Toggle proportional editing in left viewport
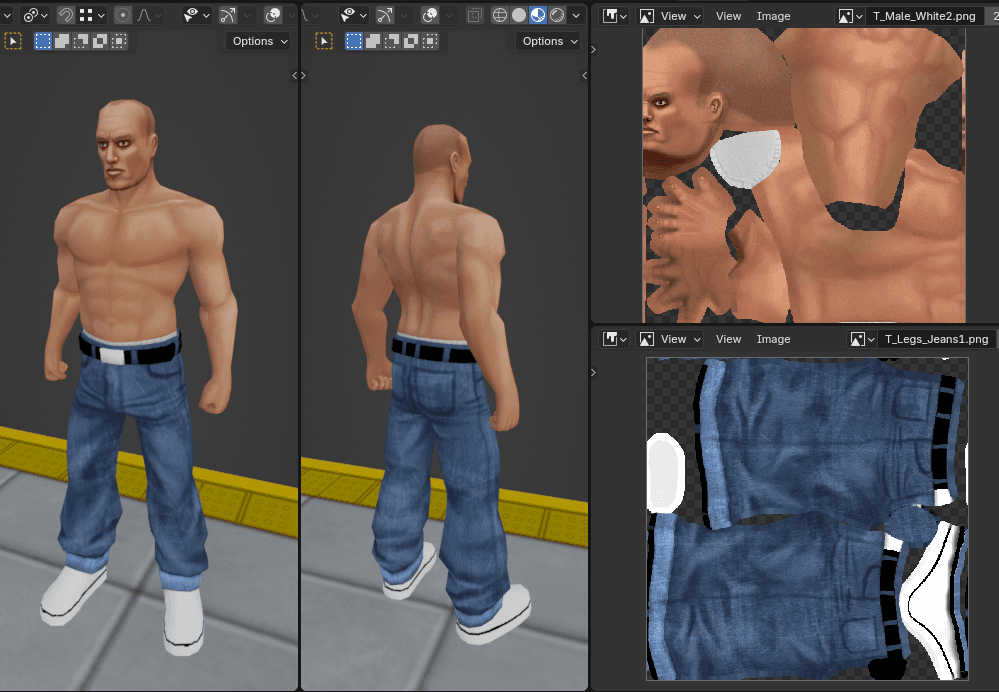Screen dimensions: 999x692 [122, 15]
